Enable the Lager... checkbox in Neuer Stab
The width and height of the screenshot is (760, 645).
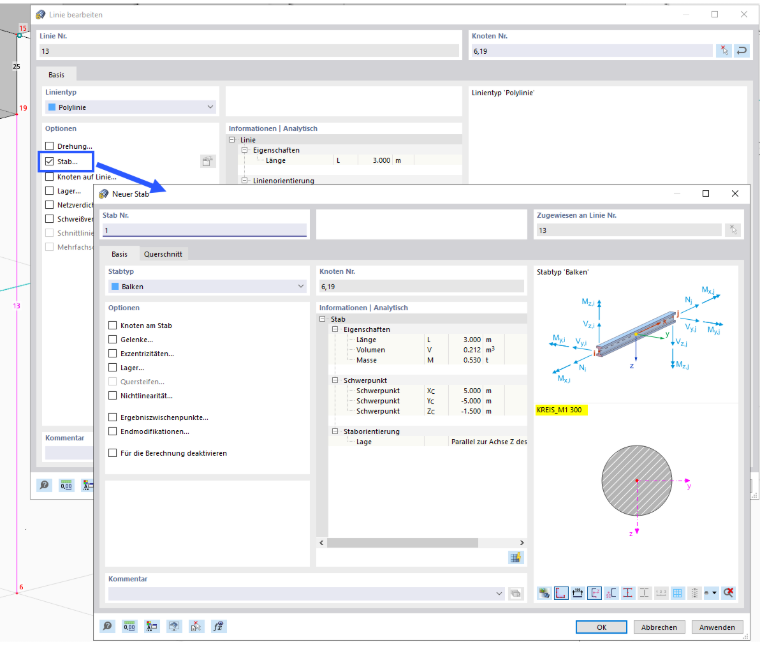112,367
